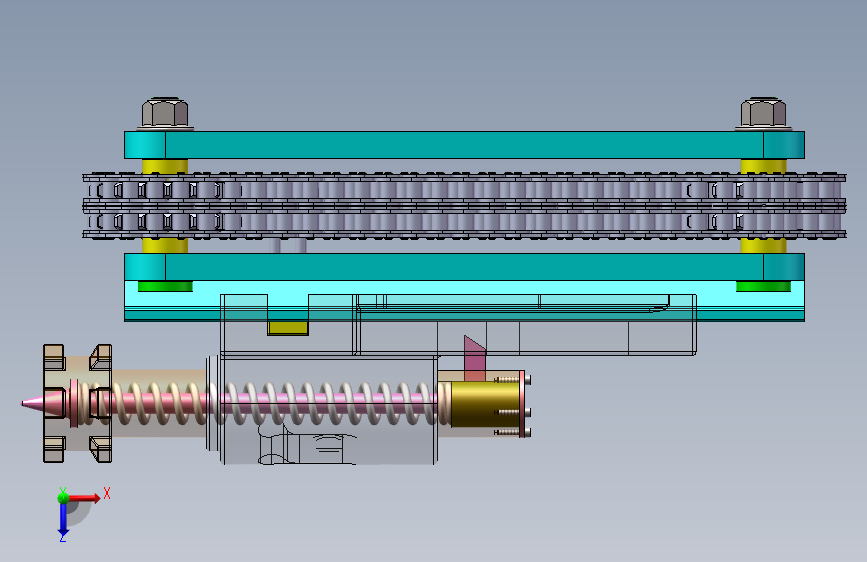The image size is (867, 562).
Task: Click the right green washer
Action: pyautogui.click(x=764, y=286)
